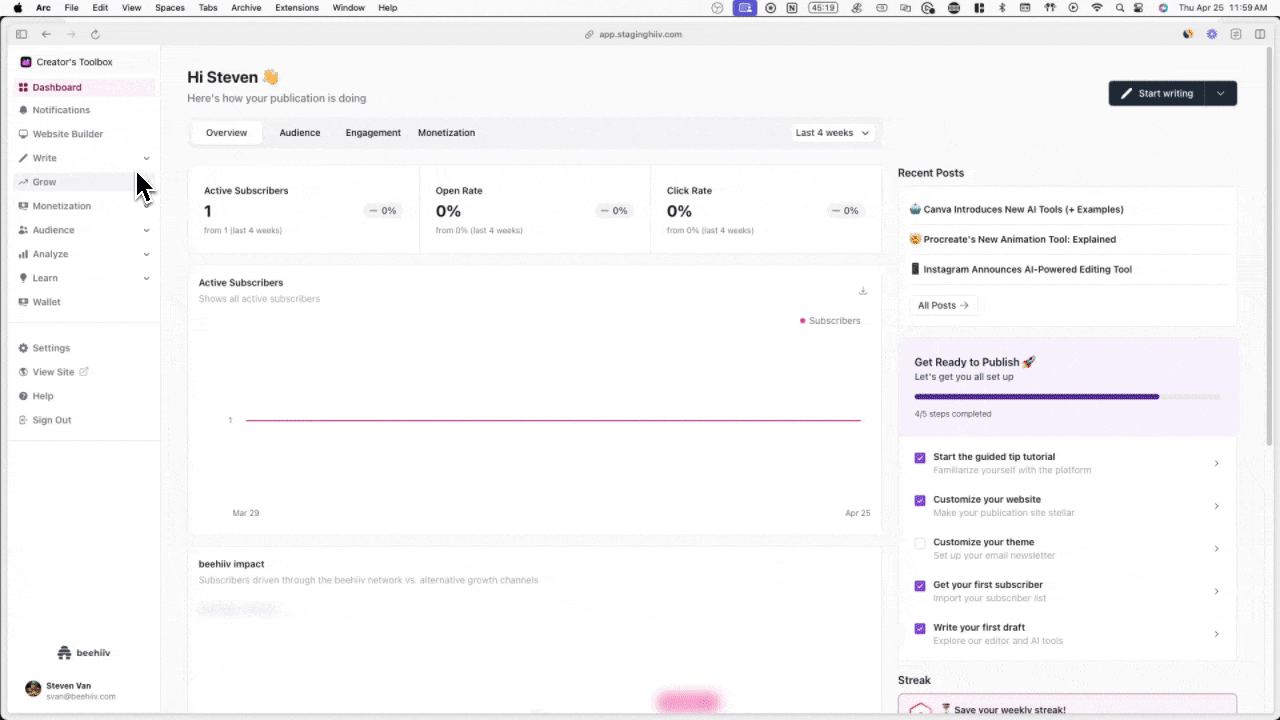The width and height of the screenshot is (1280, 720).
Task: Open Instagram Announces AI-Powered Editing Tool post
Action: [1021, 270]
